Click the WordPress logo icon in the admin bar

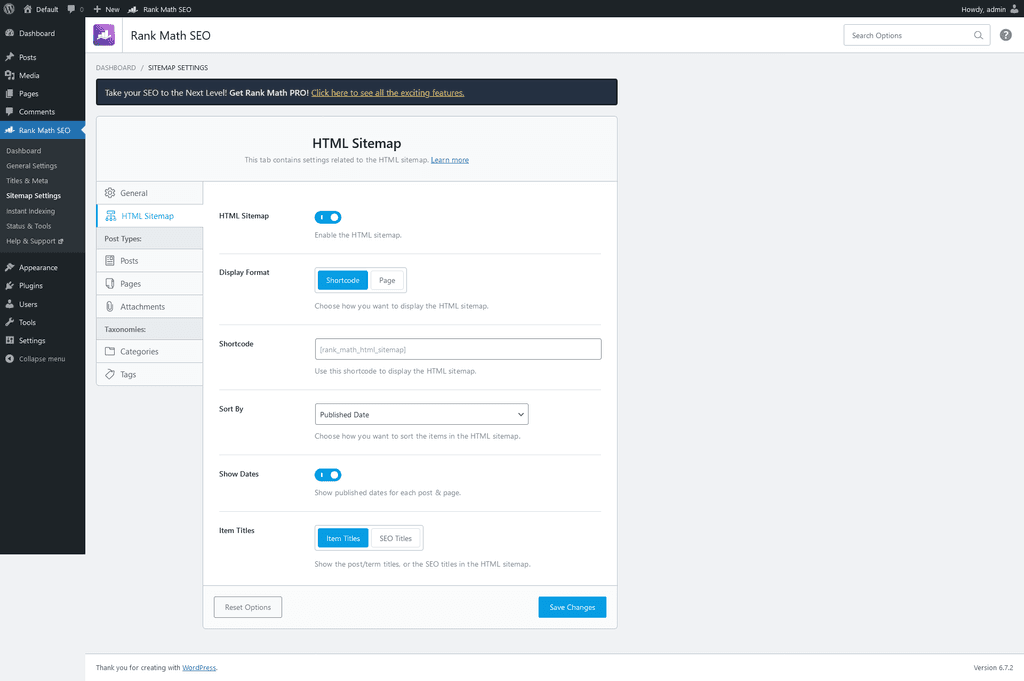pos(9,9)
